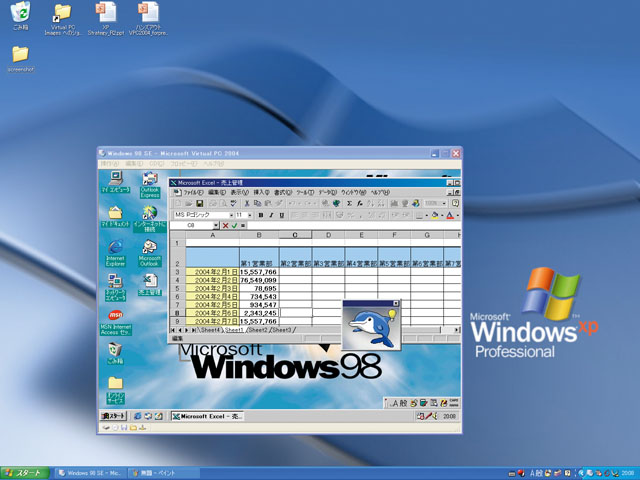This screenshot has width=640, height=480.
Task: Click the Cut scissors icon in Excel
Action: coord(247,203)
